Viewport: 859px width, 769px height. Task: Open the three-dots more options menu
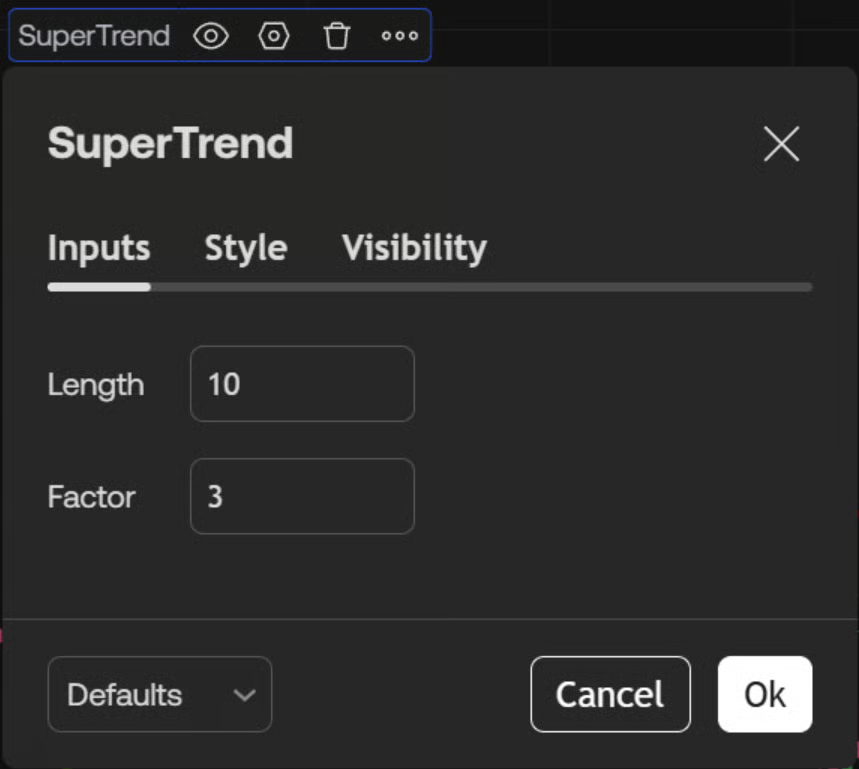click(x=400, y=36)
